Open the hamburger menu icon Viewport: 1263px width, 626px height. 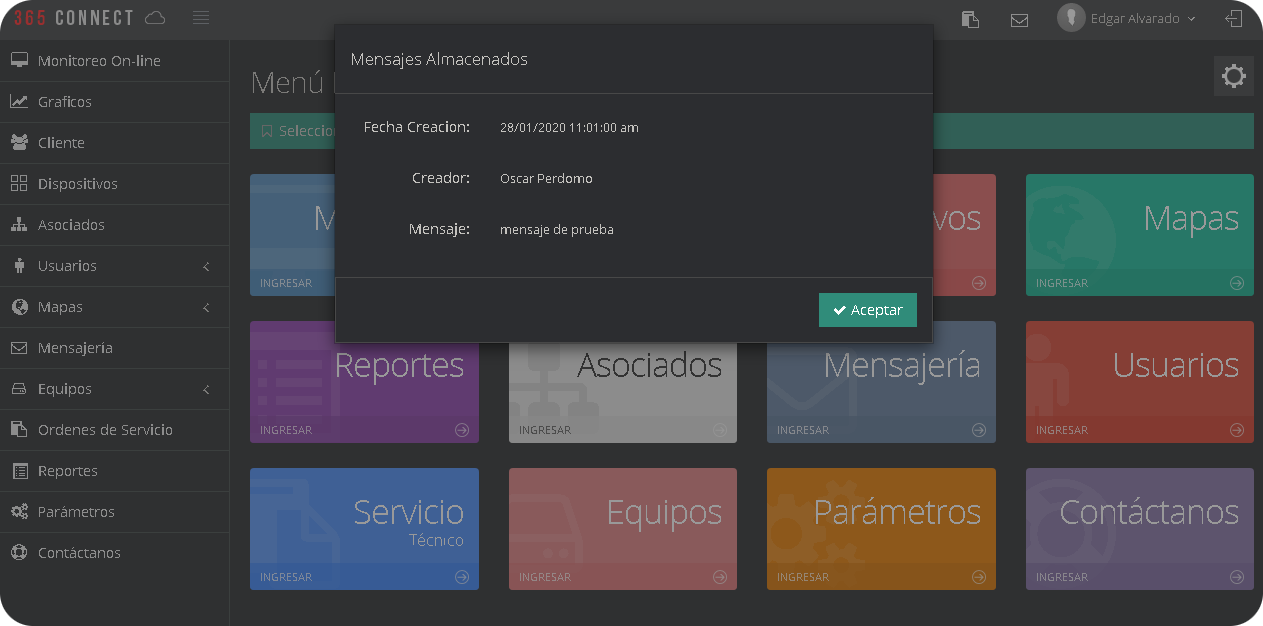click(x=200, y=17)
